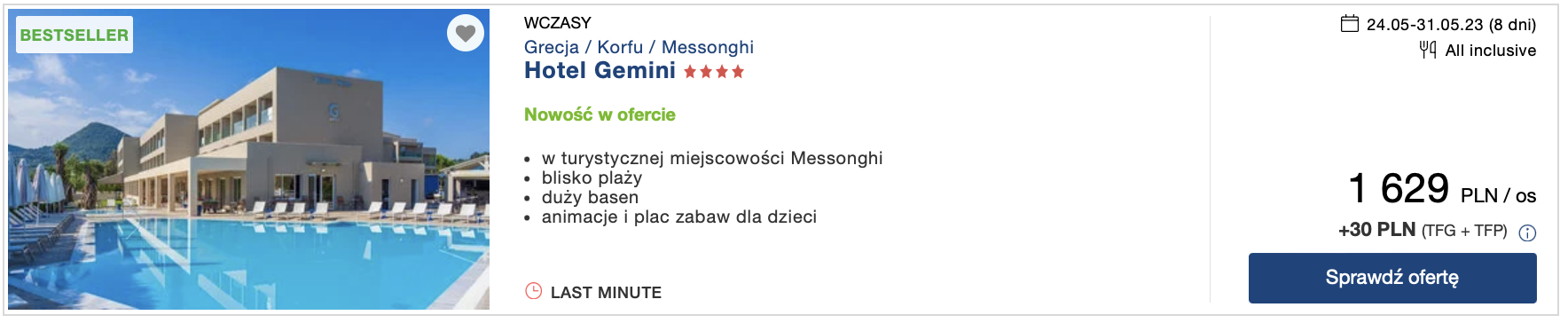Open the Grecja / Korfu / Messonghi location link

(x=639, y=47)
